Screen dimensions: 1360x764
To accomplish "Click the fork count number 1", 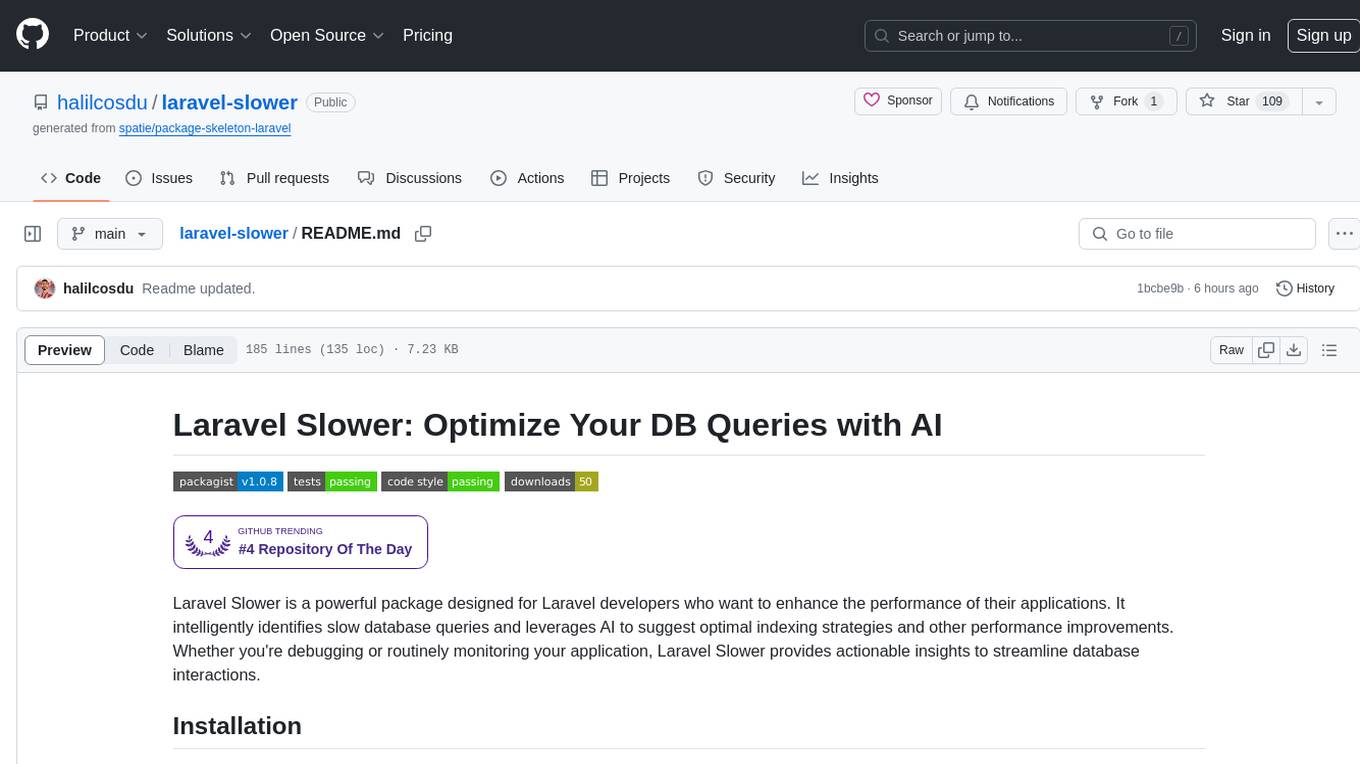I will pos(1153,101).
